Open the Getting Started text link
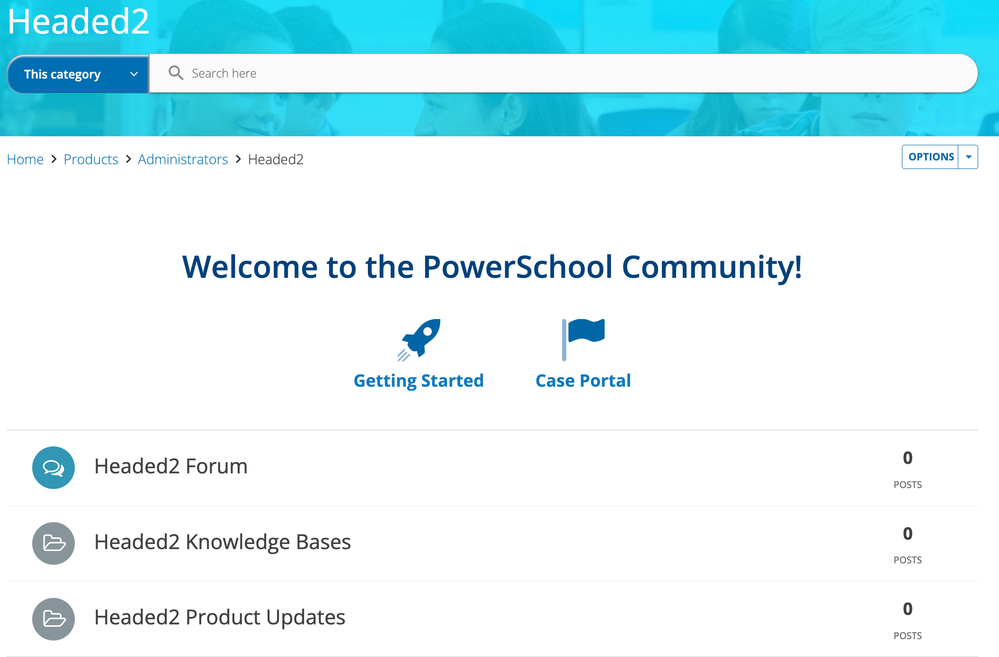This screenshot has height=657, width=999. [x=419, y=381]
